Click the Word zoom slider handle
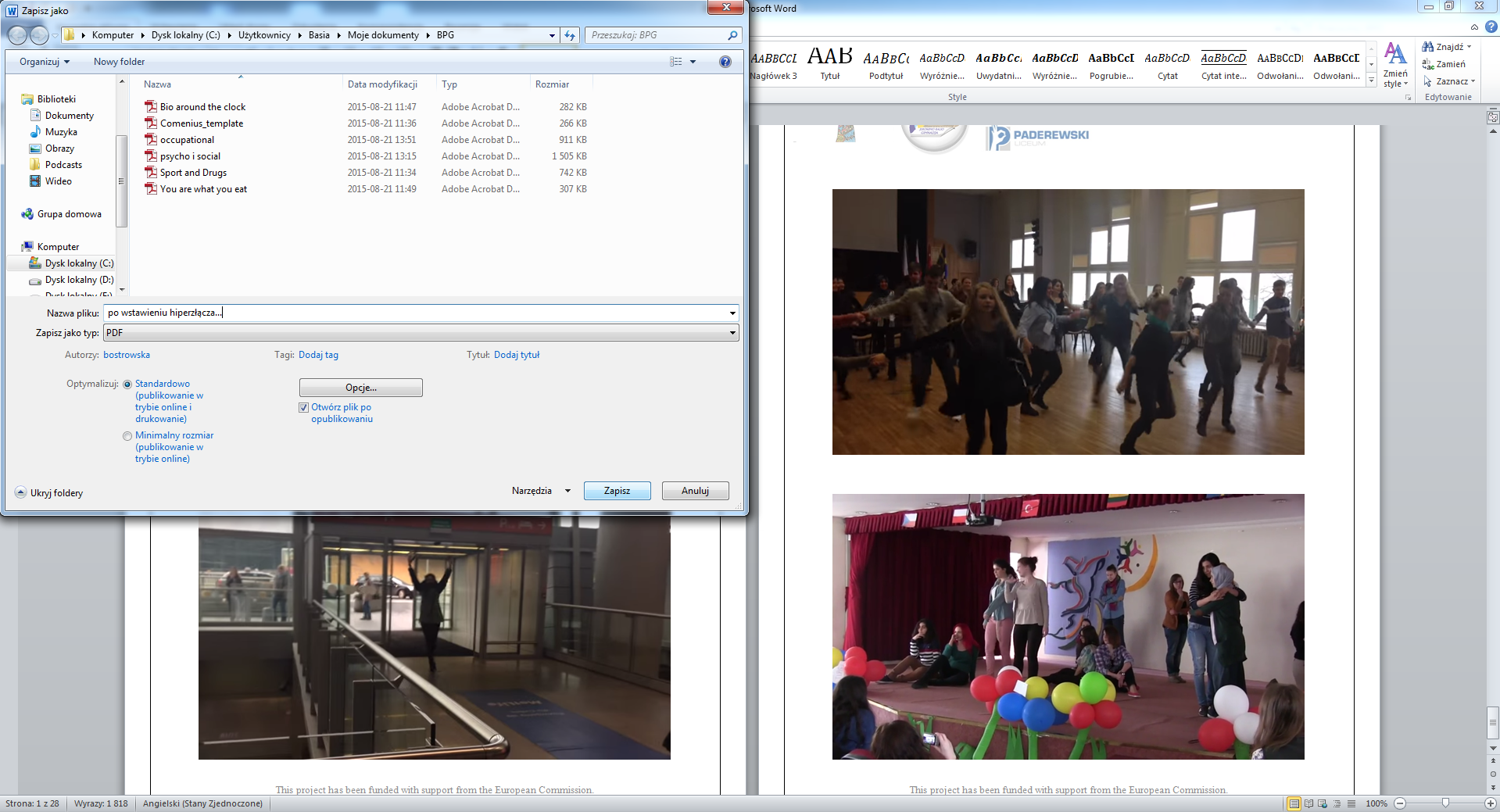This screenshot has width=1500, height=812. pyautogui.click(x=1445, y=803)
